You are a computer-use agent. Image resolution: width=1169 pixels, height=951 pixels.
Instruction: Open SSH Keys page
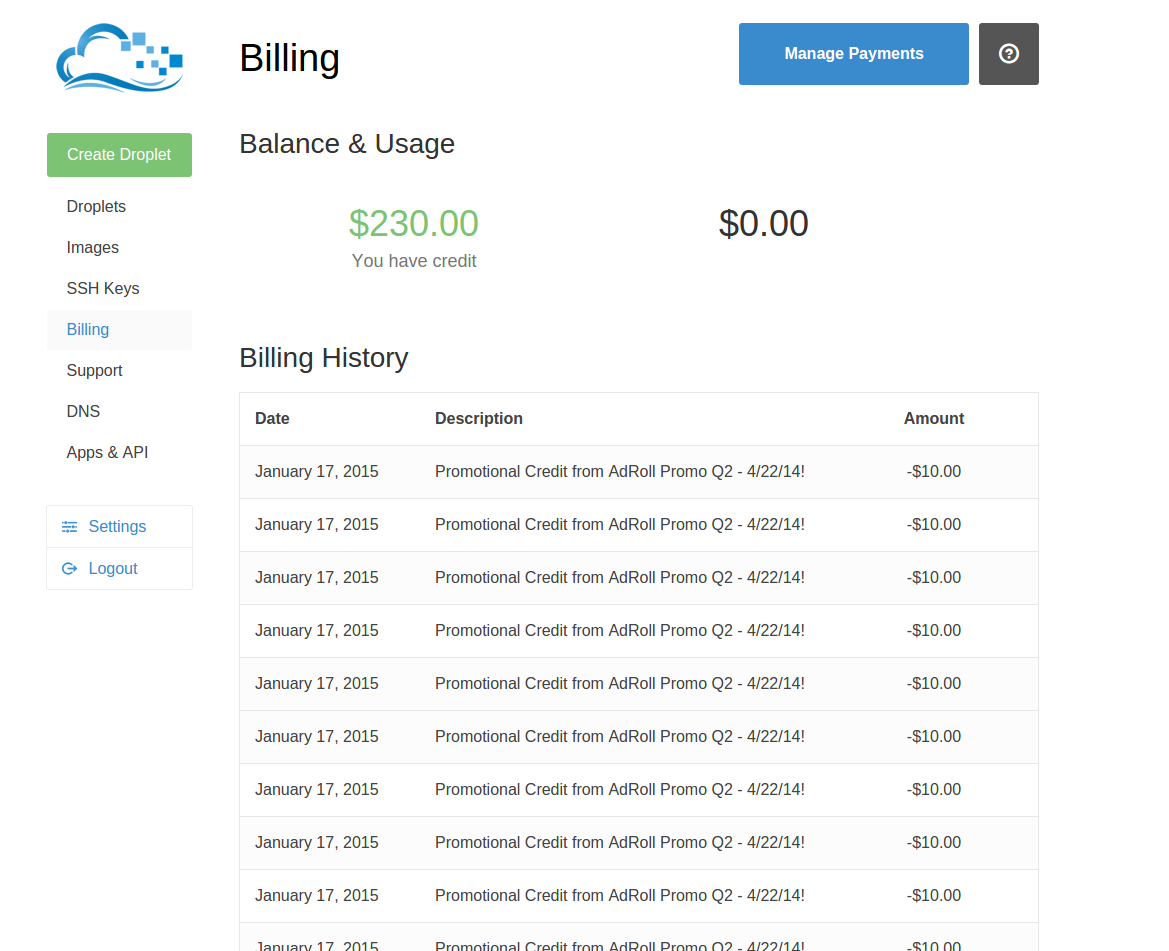103,288
